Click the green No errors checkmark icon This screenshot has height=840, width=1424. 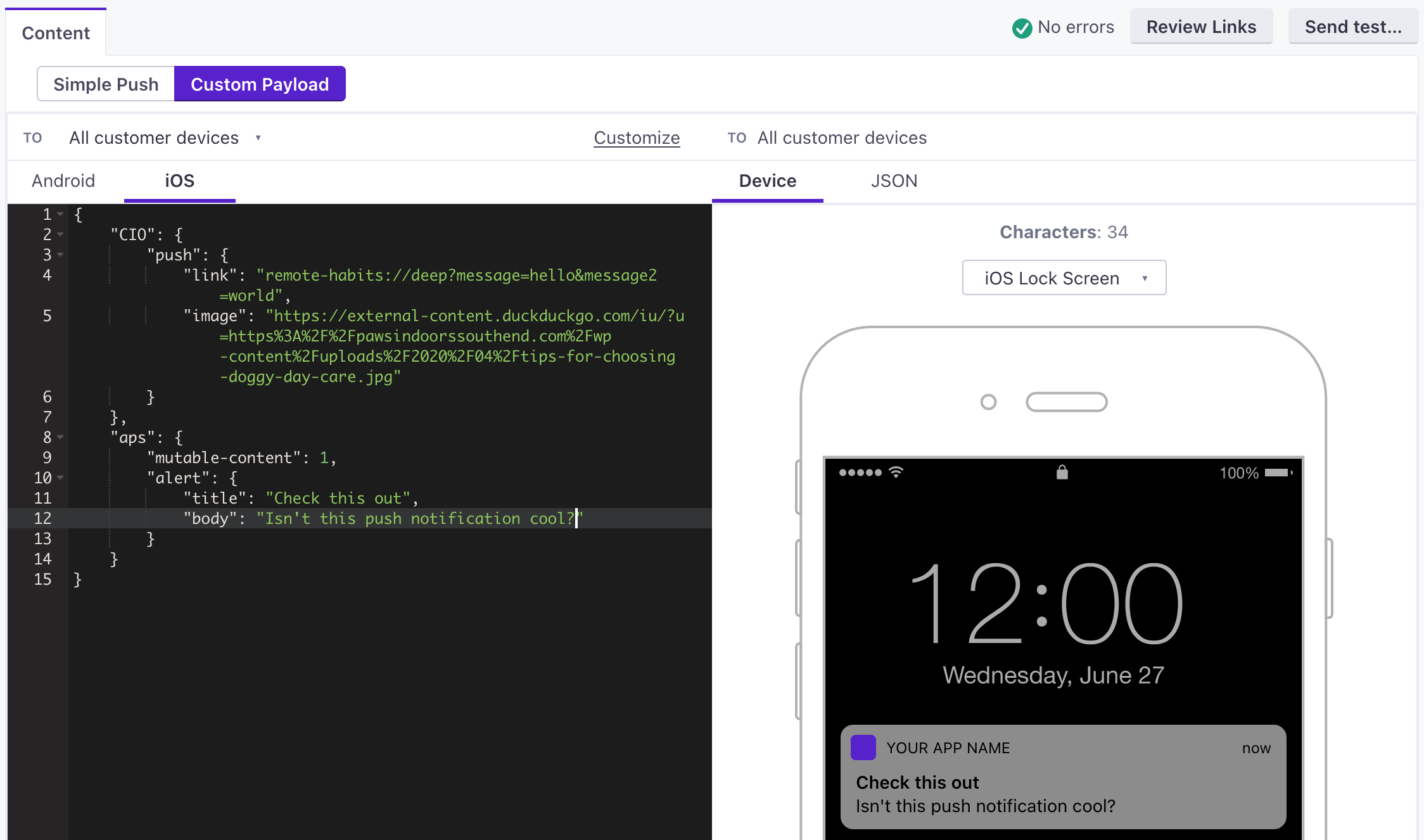coord(1022,28)
